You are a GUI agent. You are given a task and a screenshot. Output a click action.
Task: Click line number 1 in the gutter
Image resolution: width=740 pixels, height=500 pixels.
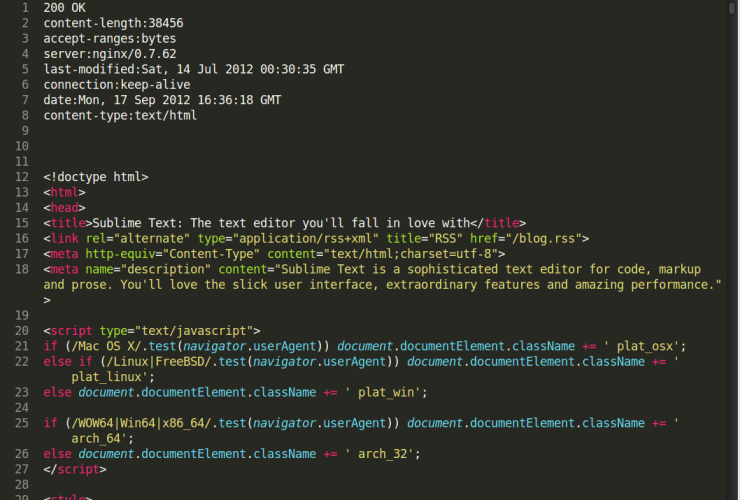[22, 7]
